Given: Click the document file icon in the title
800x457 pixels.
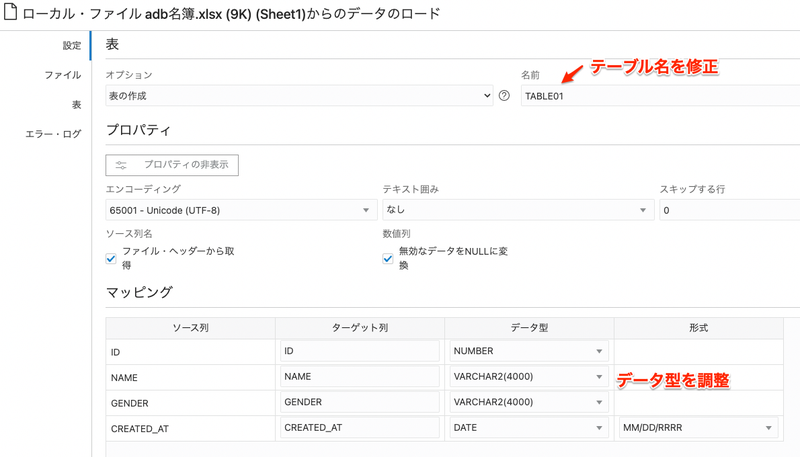Looking at the screenshot, I should click(11, 14).
